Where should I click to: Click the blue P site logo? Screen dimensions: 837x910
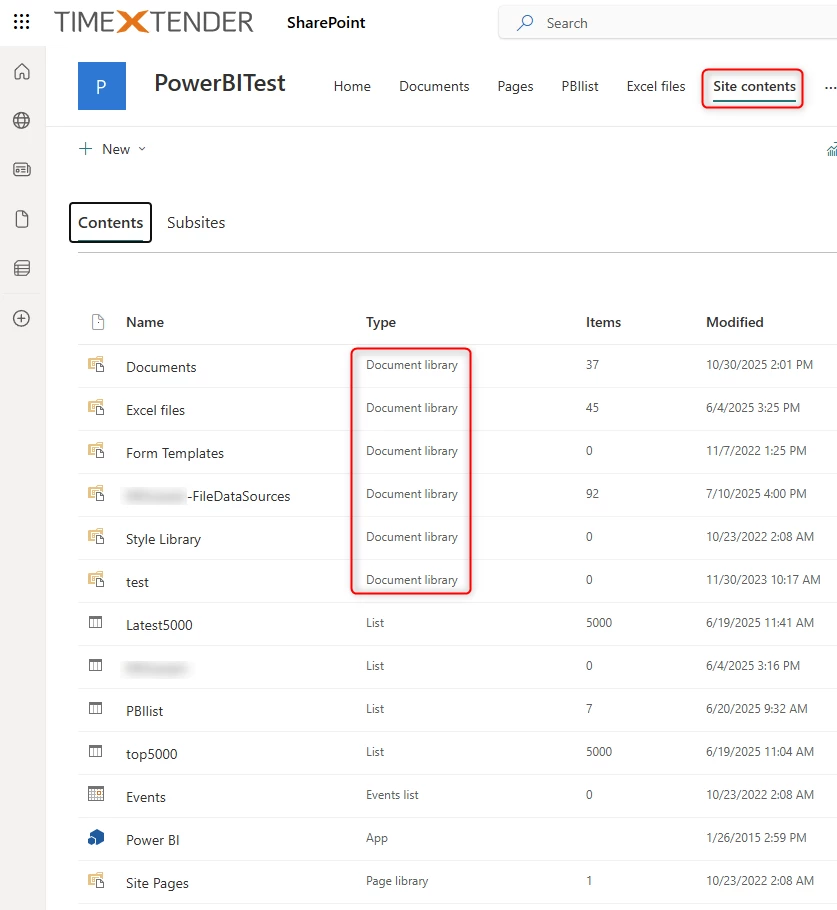pos(102,86)
